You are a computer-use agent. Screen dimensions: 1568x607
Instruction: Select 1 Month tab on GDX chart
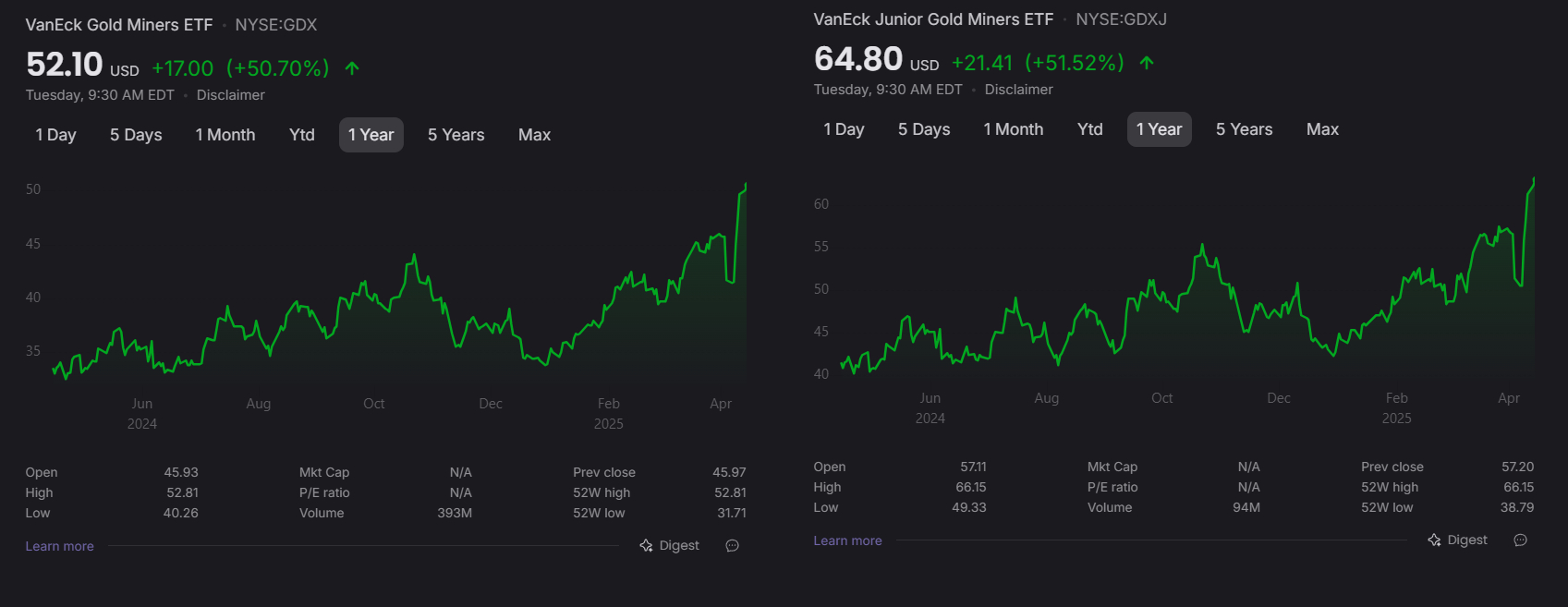point(225,135)
